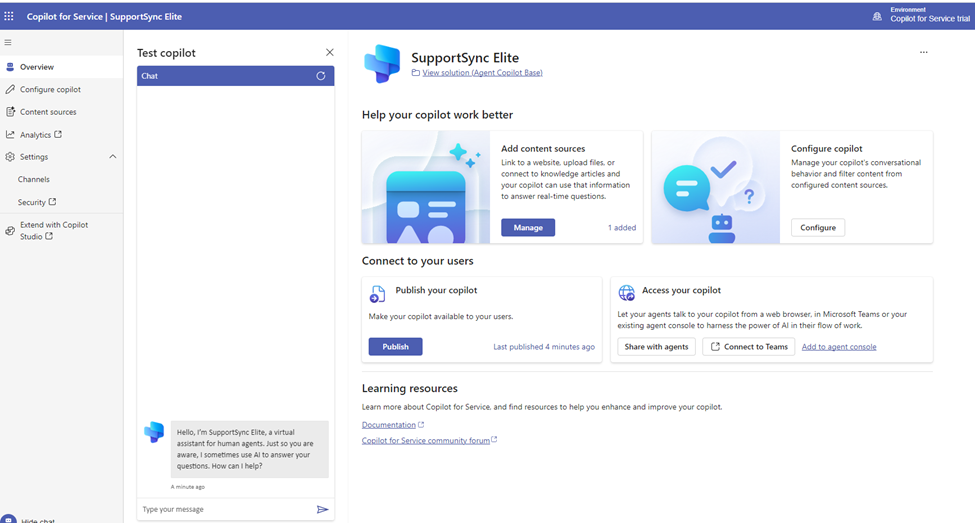Click the Add content sources illustration
This screenshot has height=523, width=975.
click(x=426, y=187)
